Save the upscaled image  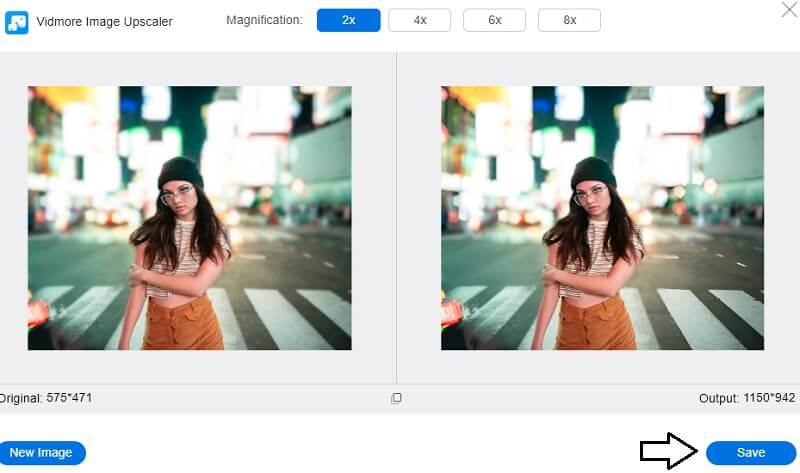pyautogui.click(x=750, y=453)
